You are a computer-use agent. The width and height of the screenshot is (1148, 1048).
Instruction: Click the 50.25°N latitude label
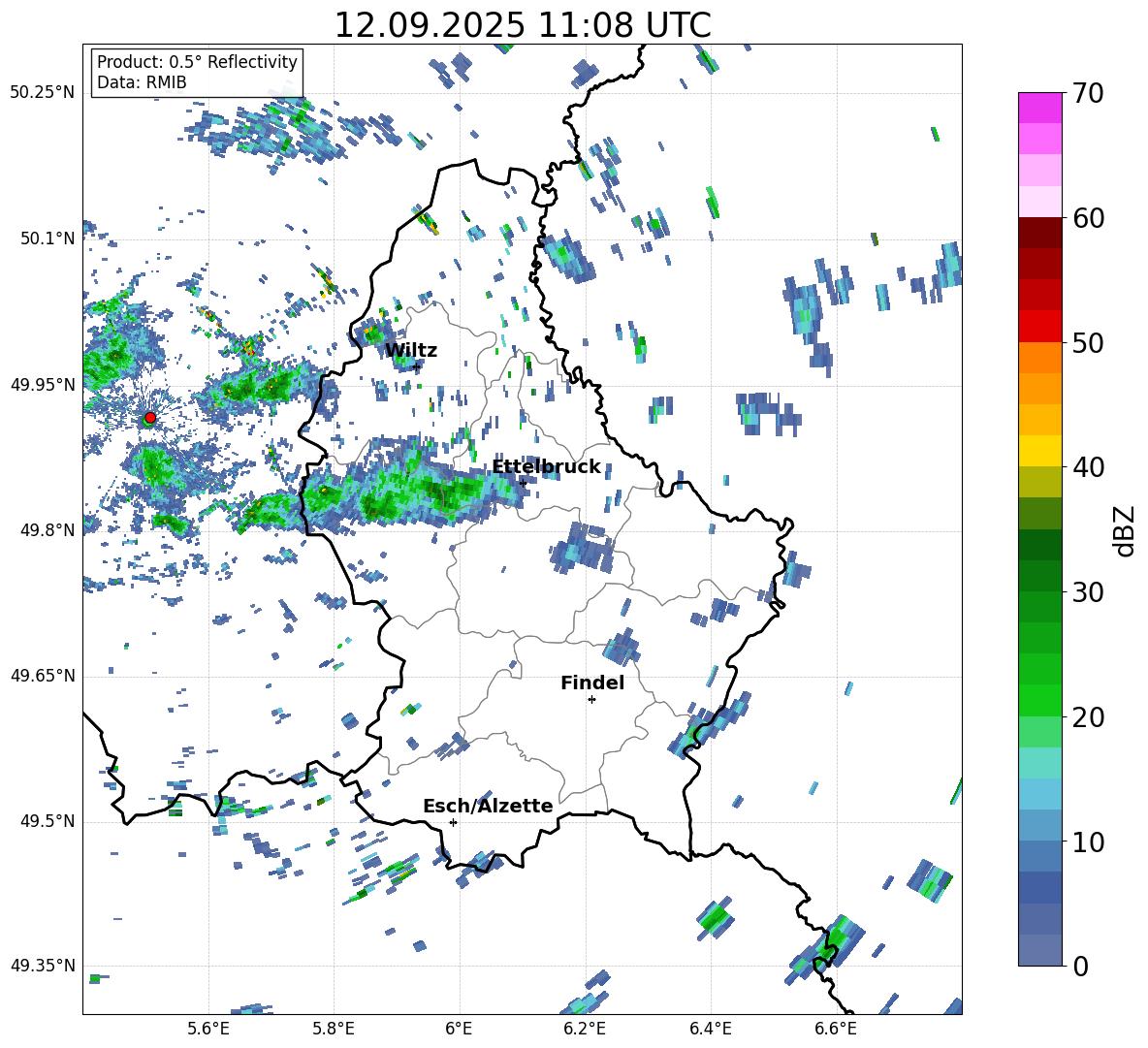tap(43, 93)
